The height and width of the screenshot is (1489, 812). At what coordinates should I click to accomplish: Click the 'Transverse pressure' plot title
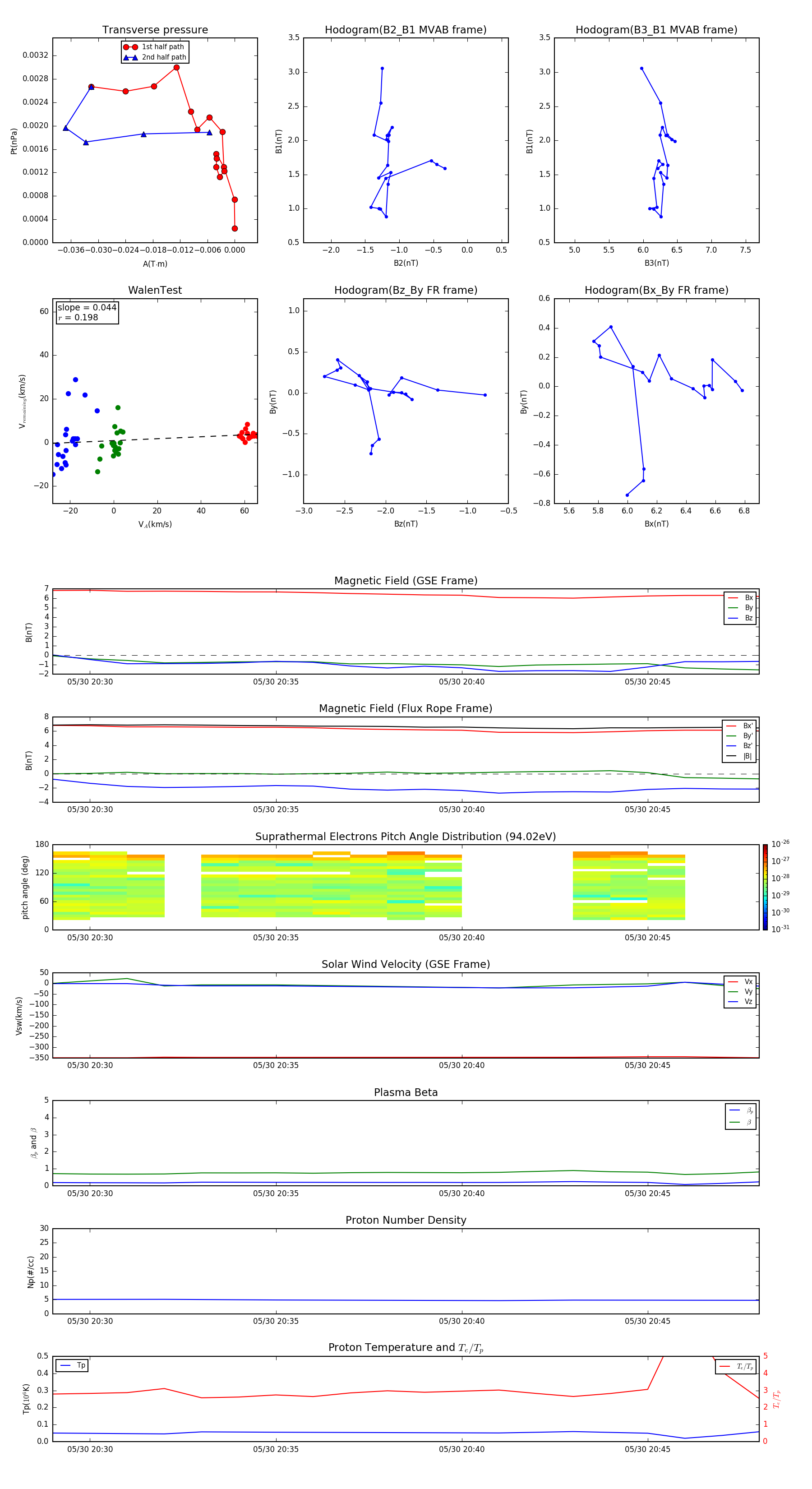[155, 30]
